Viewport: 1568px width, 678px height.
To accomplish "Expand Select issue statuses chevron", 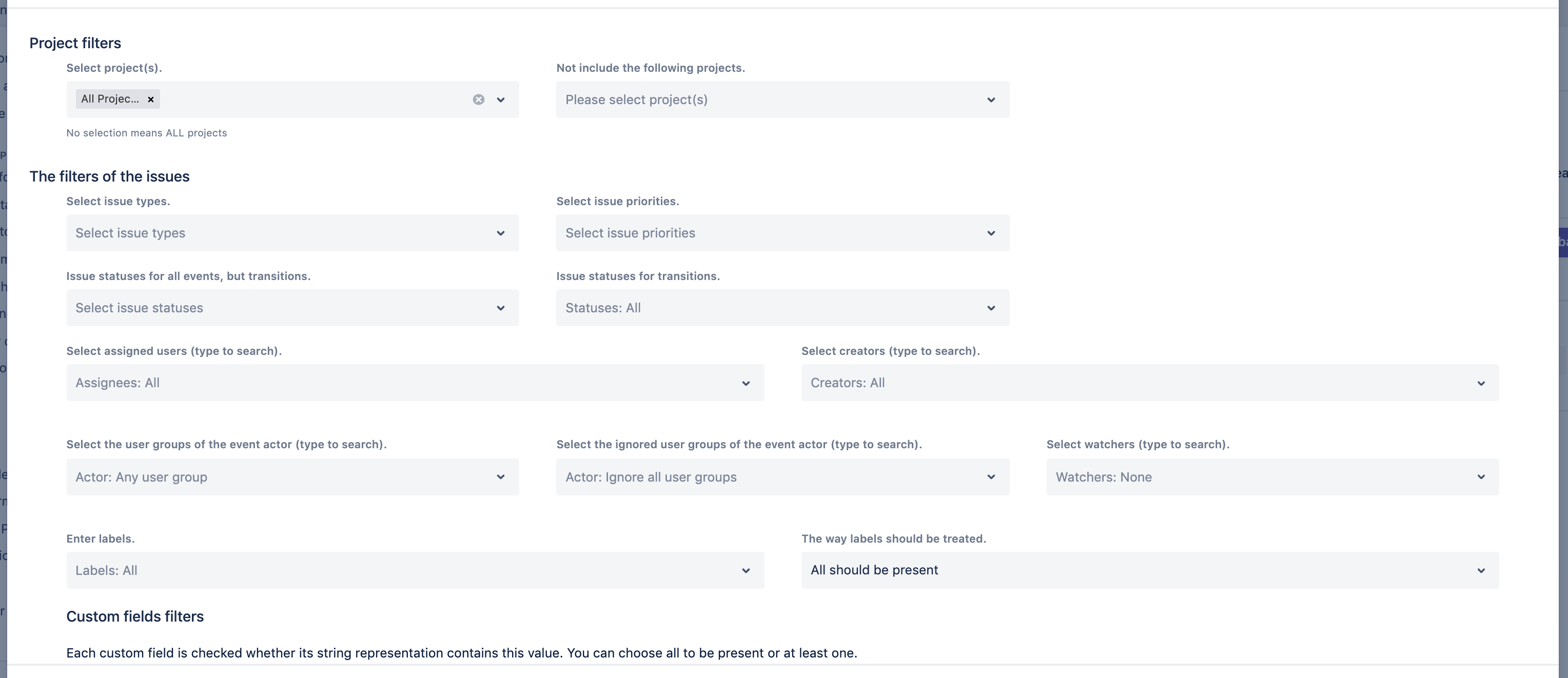I will (500, 308).
